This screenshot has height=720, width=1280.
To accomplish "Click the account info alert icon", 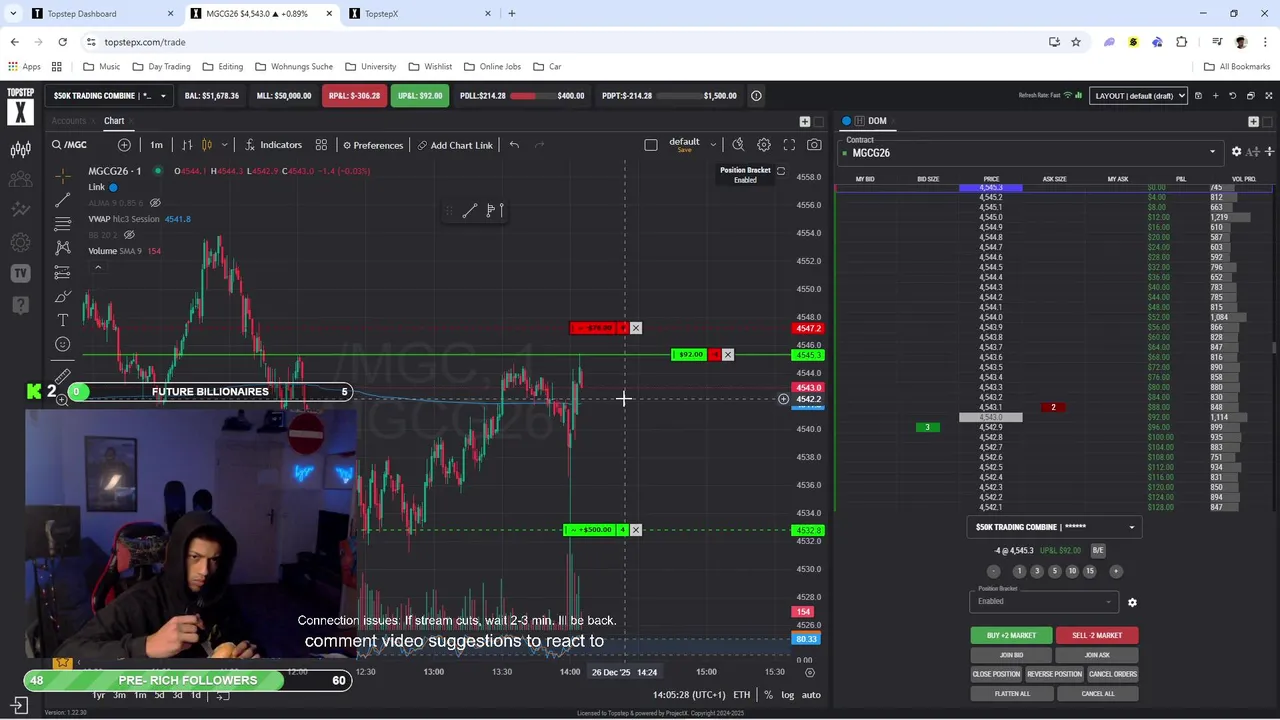I will [756, 96].
